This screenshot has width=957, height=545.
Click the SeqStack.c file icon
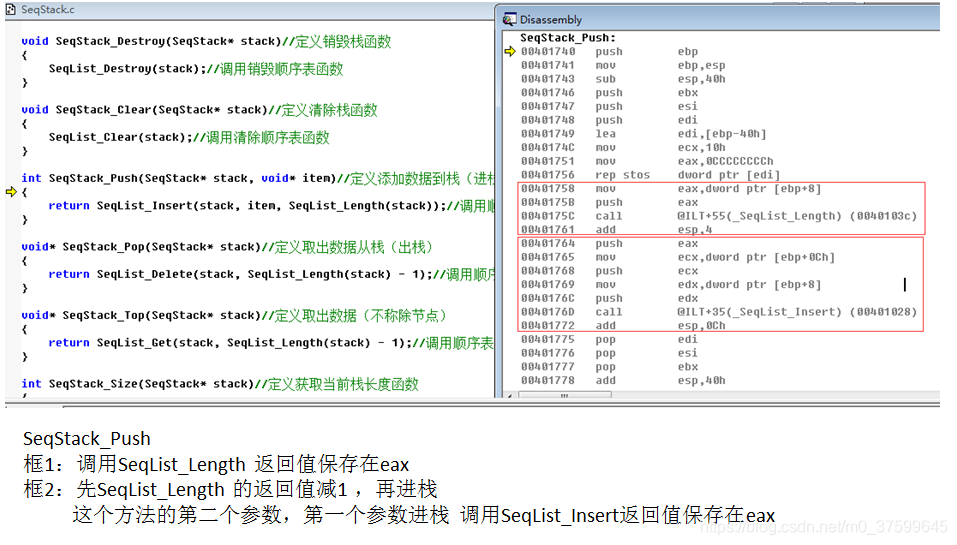[x=10, y=9]
